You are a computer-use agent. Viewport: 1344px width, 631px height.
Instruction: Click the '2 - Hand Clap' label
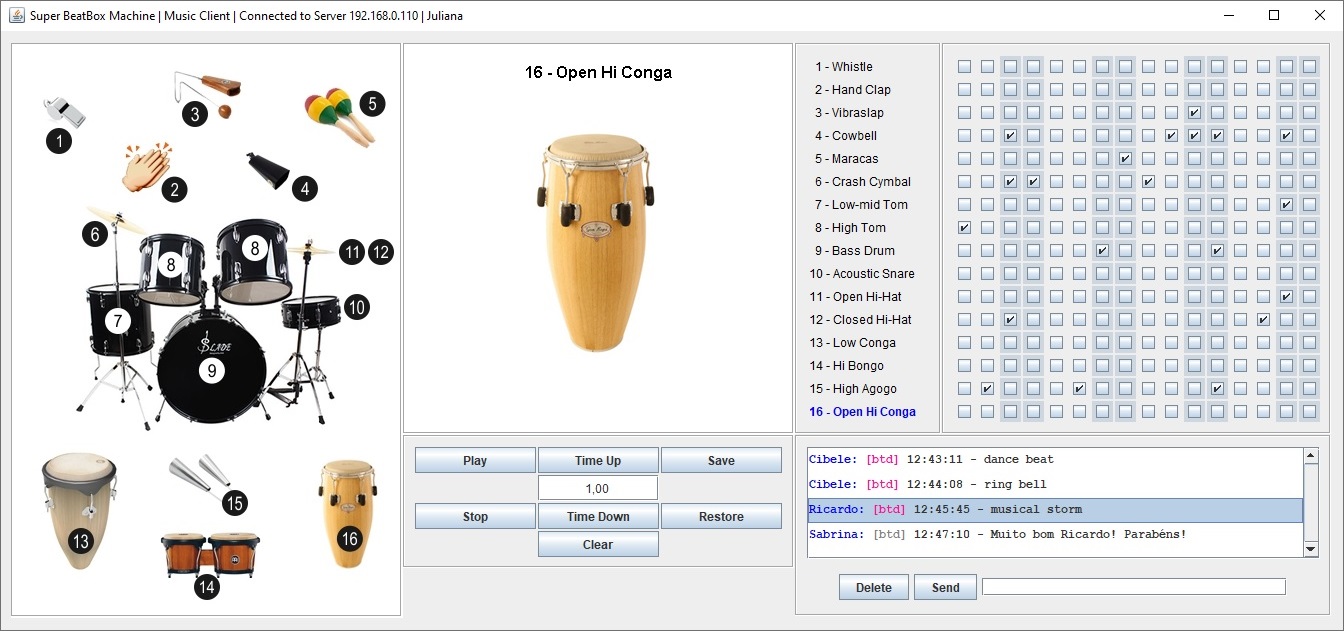(853, 90)
